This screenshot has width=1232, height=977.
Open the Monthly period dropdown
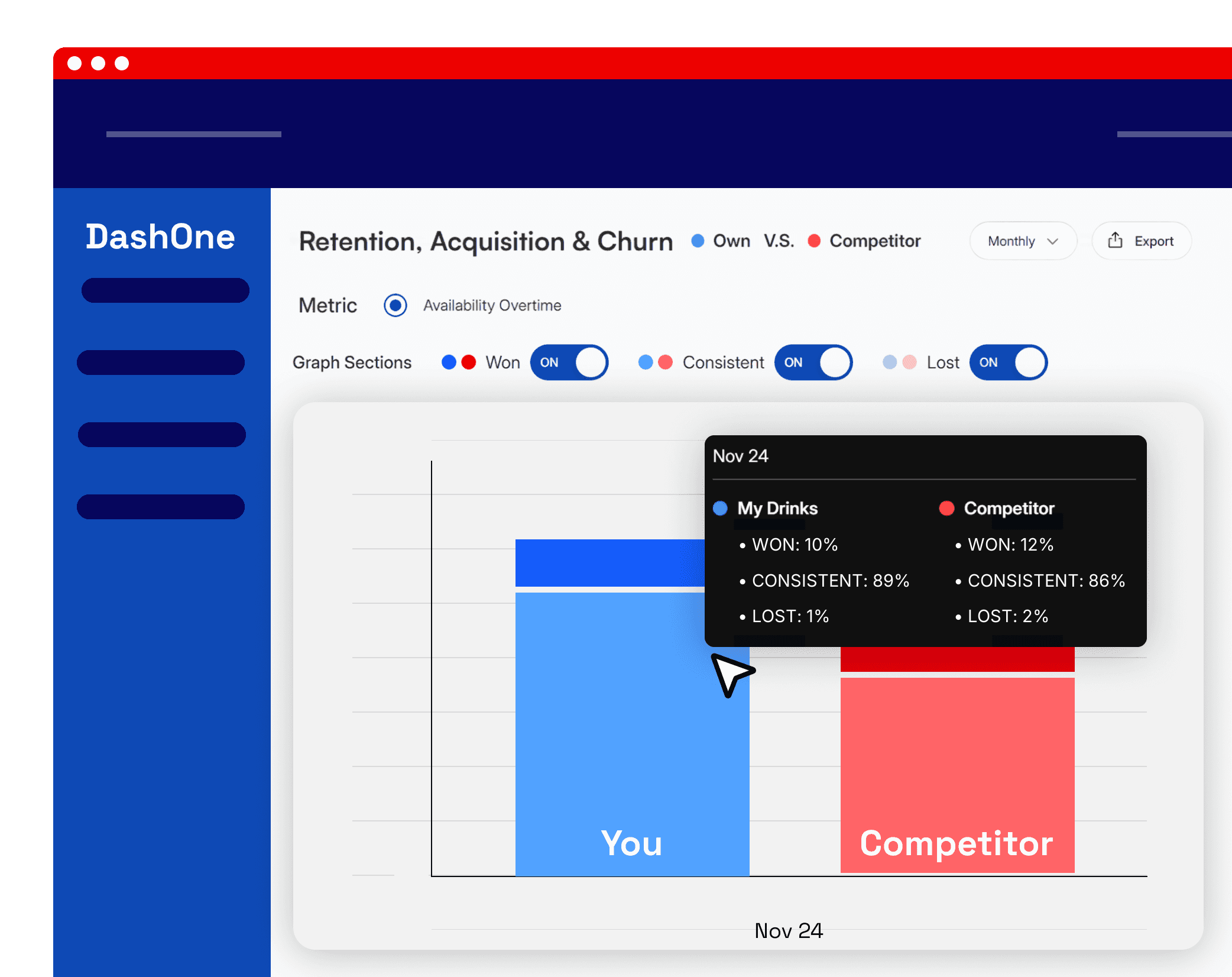[x=1023, y=241]
